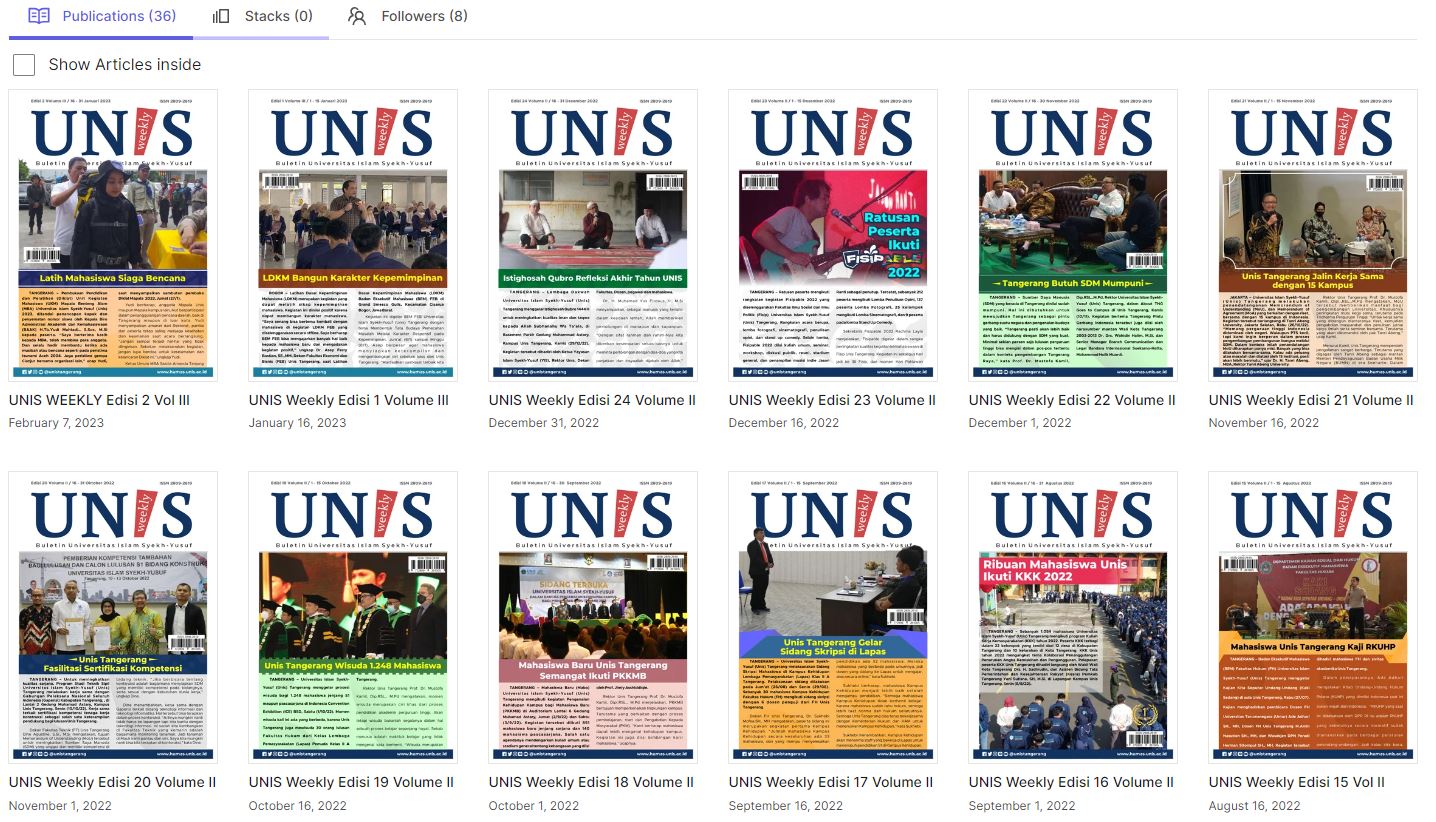The image size is (1436, 822).
Task: Click the Publications book icon
Action: [37, 16]
